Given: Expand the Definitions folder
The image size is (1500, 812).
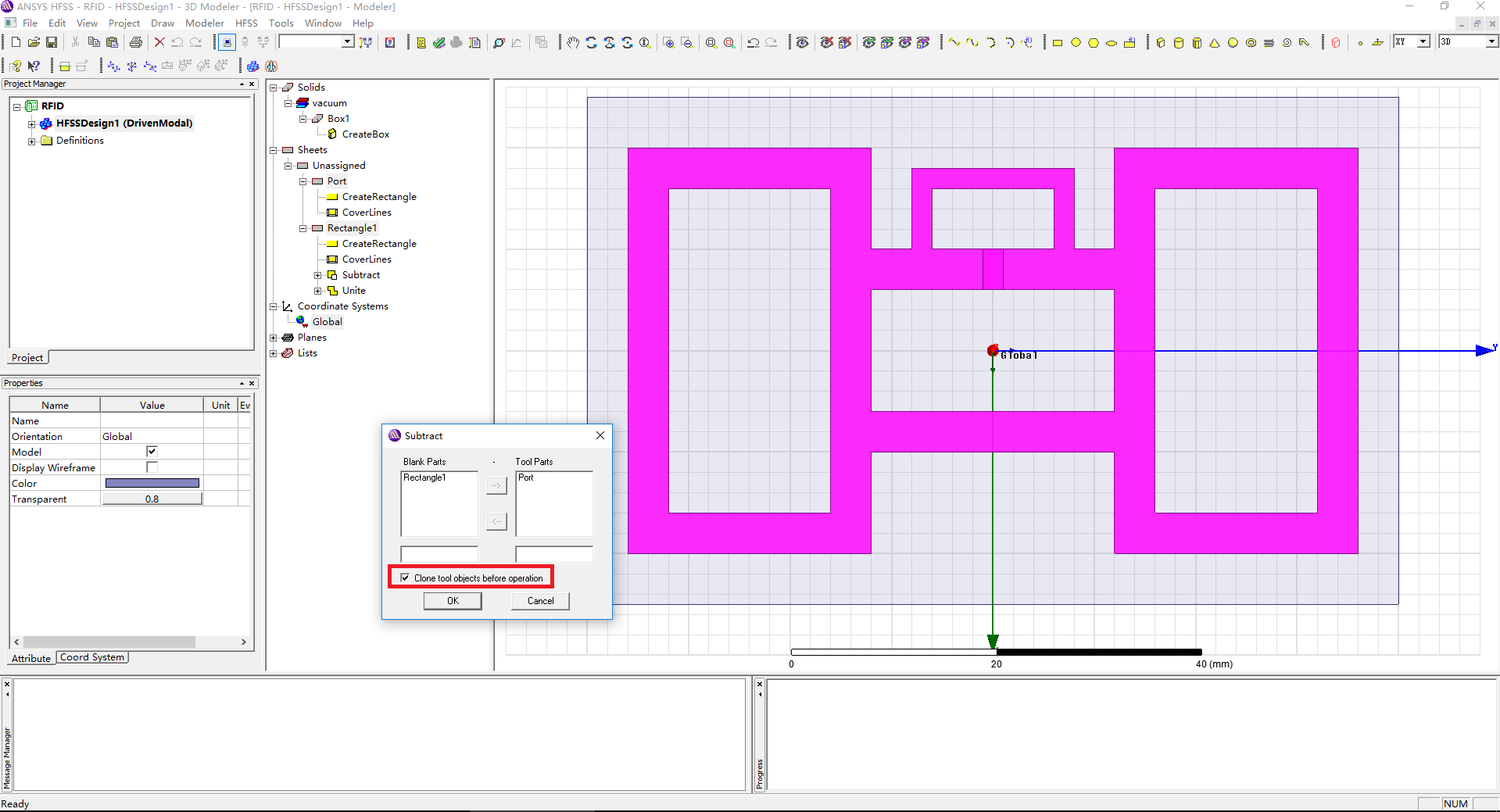Looking at the screenshot, I should pos(31,141).
